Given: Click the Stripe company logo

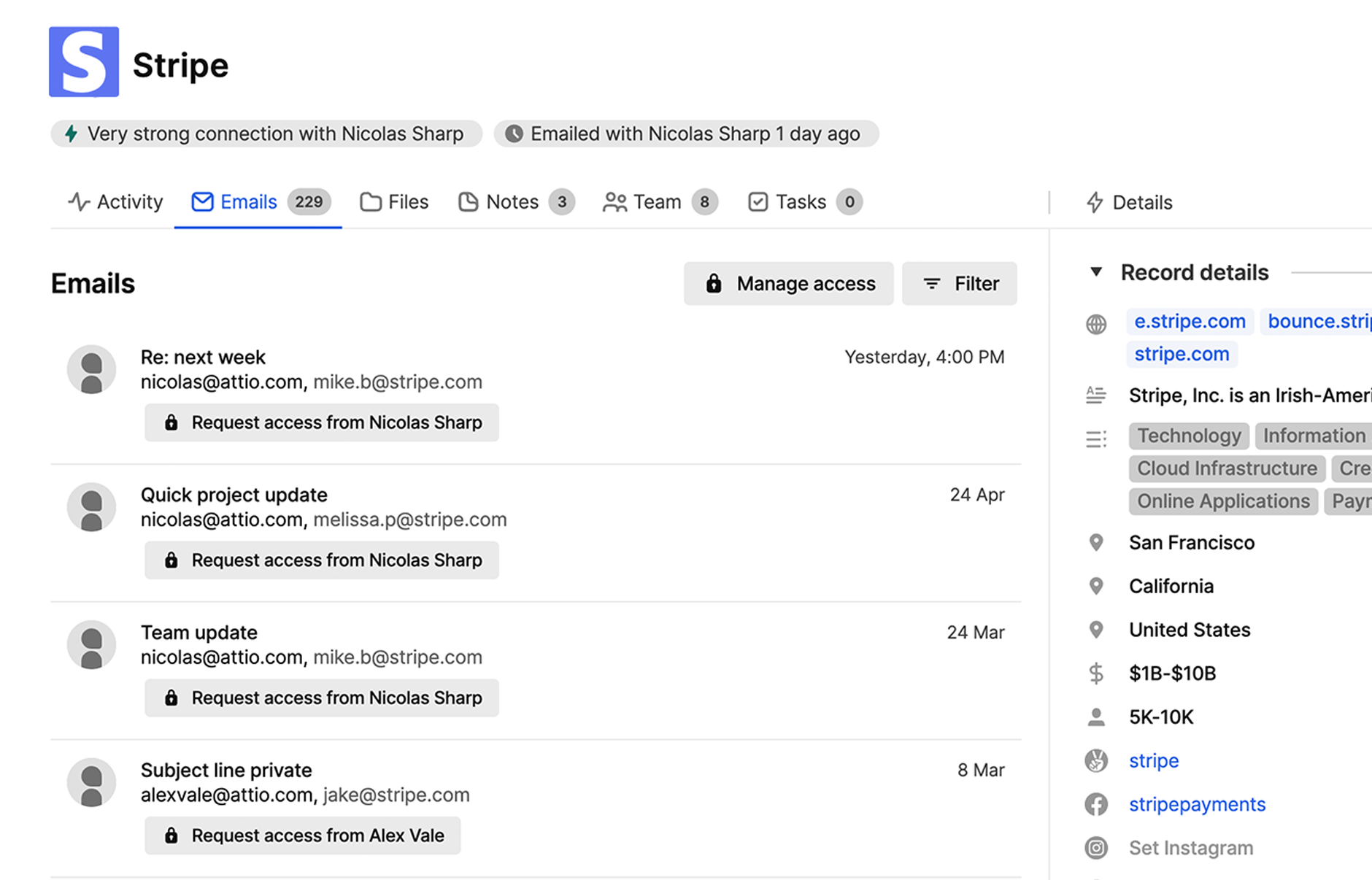Looking at the screenshot, I should click(84, 62).
